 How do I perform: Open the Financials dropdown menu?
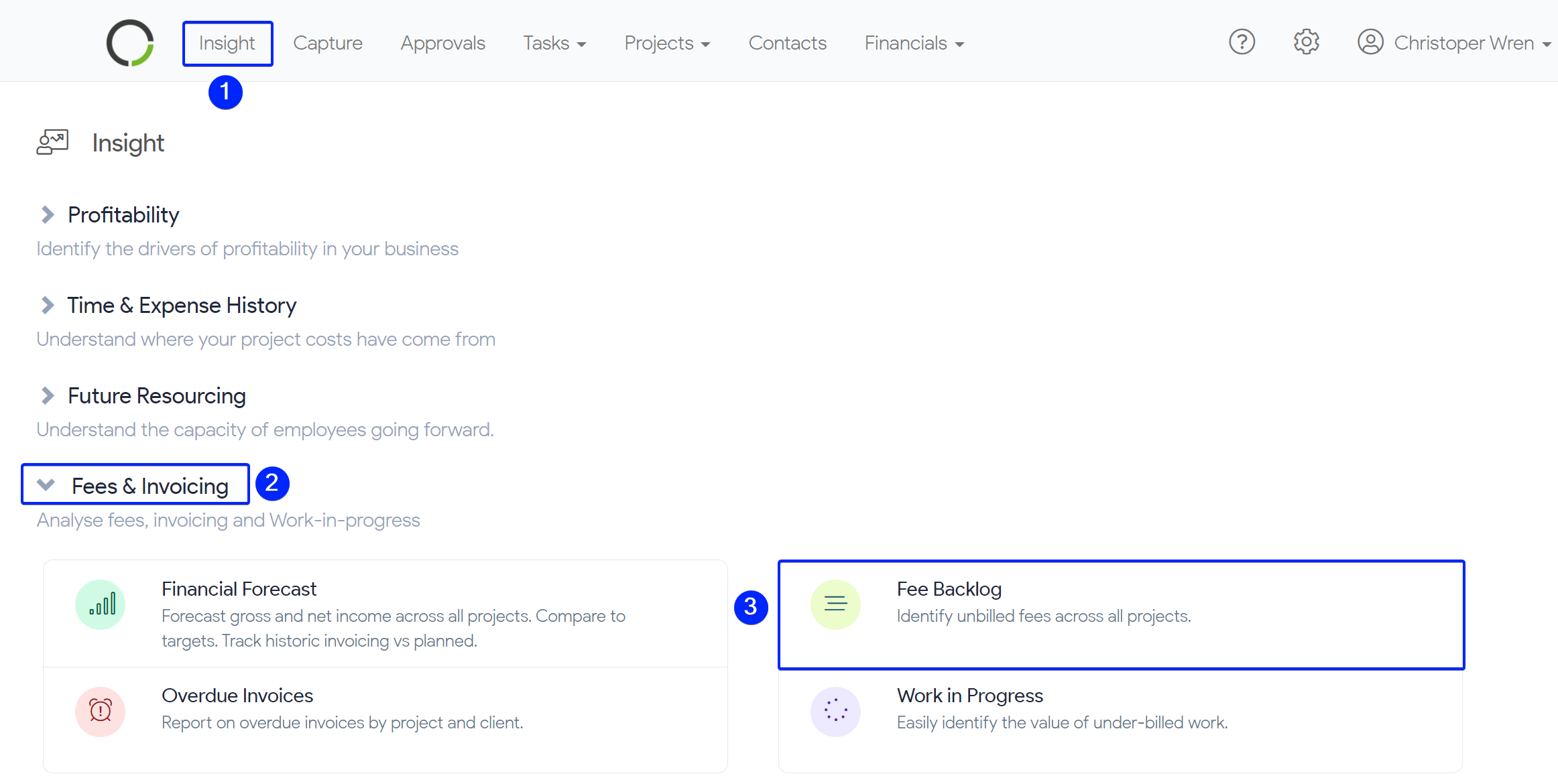[x=914, y=44]
